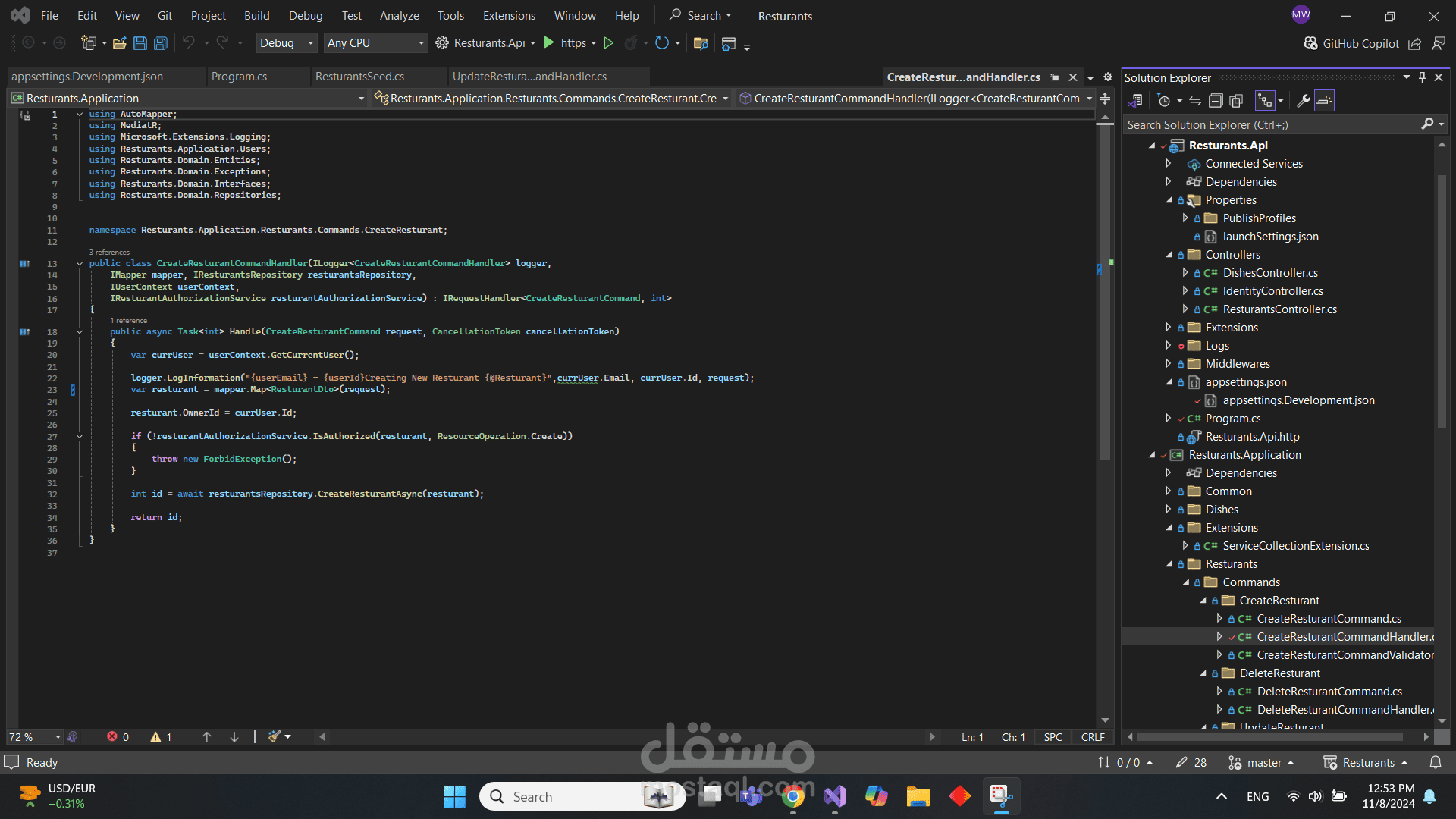Expand the Middlewares folder
This screenshot has height=819, width=1456.
(1169, 364)
